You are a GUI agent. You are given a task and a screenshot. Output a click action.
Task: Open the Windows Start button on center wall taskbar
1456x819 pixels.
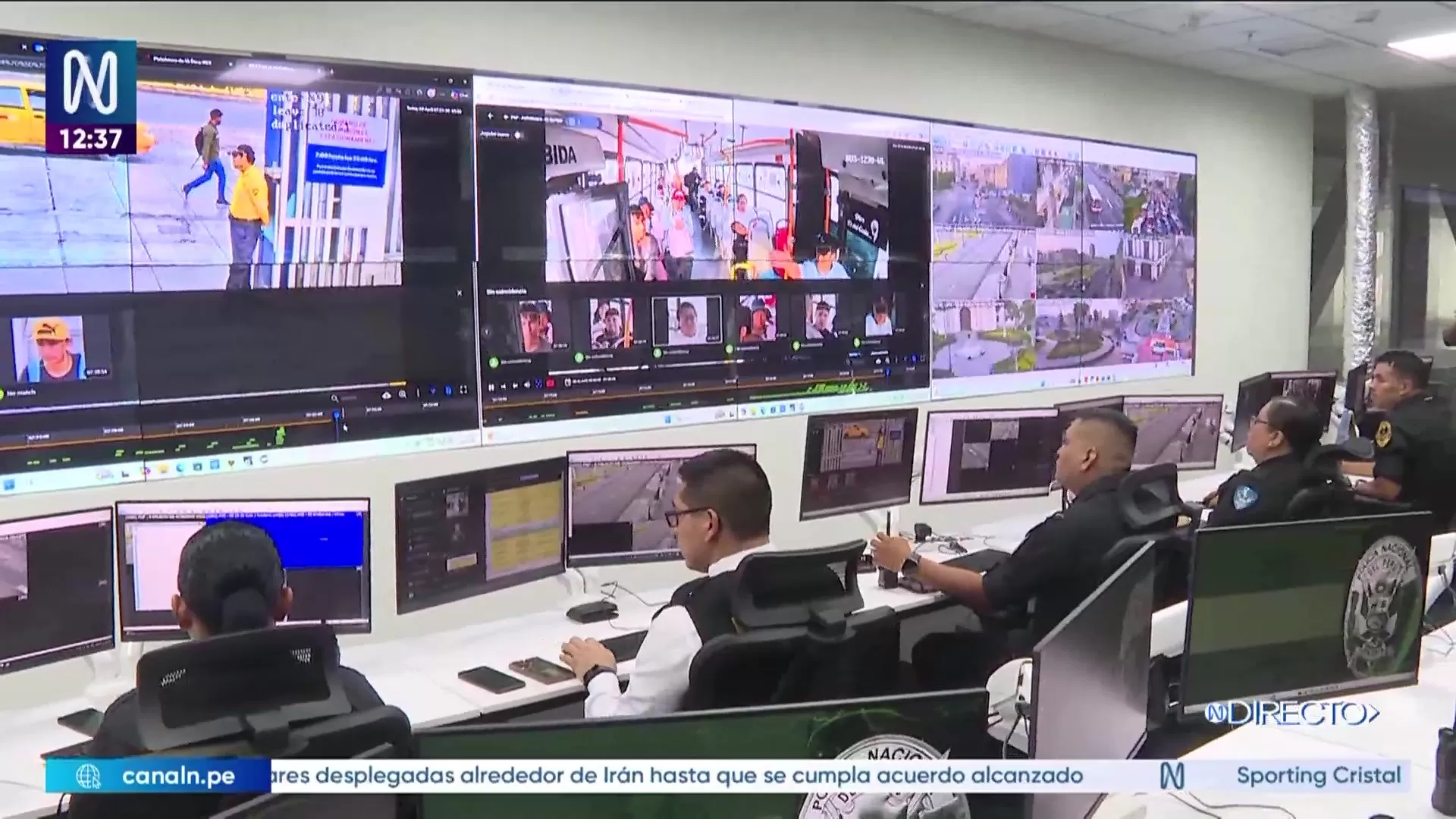coord(668,419)
